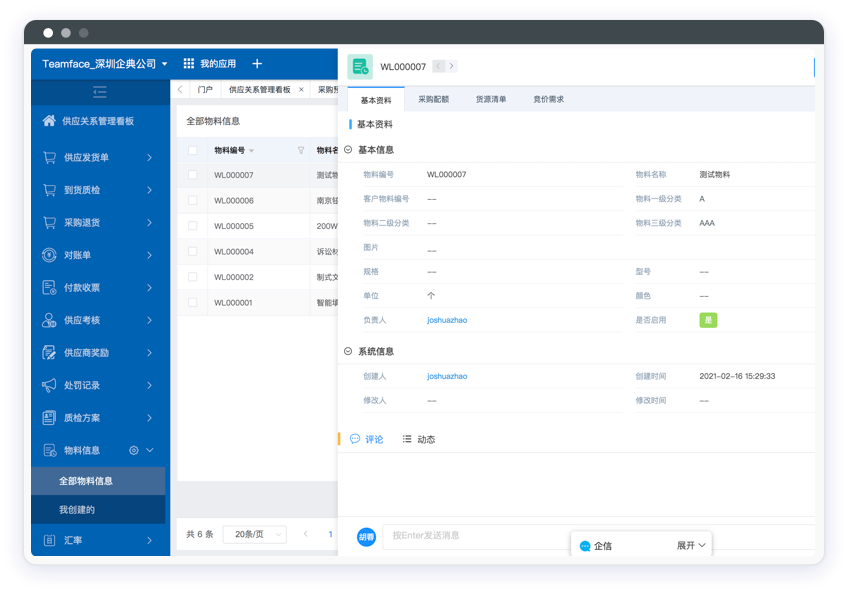848x592 pixels.
Task: Click the cart icon next to 到货质检
Action: coord(49,190)
